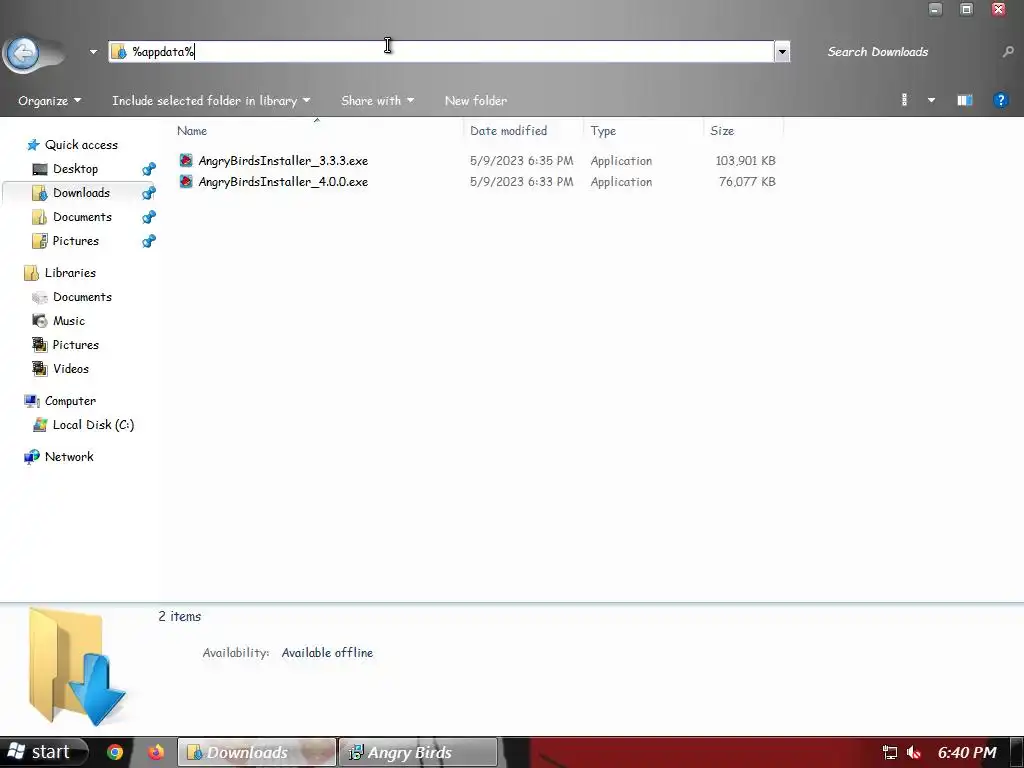Click the New folder button
The width and height of the screenshot is (1024, 768).
(x=476, y=101)
